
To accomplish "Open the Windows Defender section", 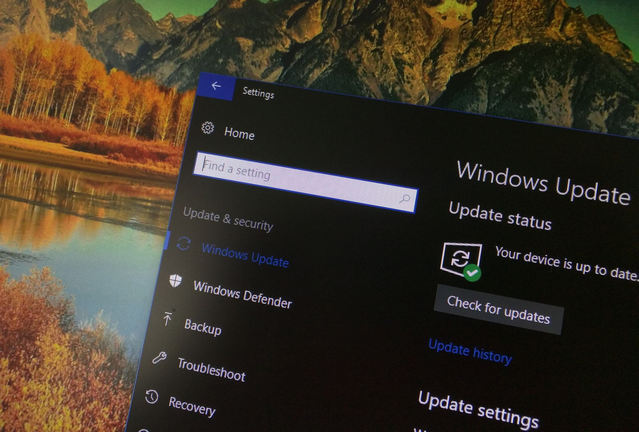I will click(x=243, y=294).
